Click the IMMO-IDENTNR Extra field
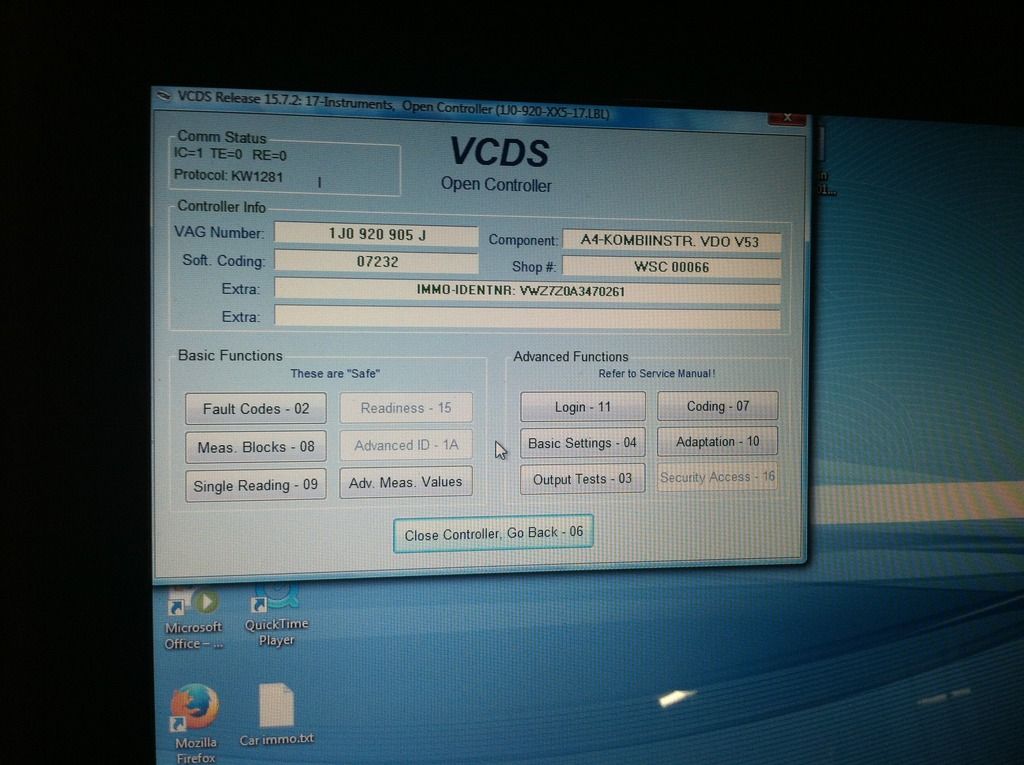This screenshot has height=765, width=1024. 526,291
